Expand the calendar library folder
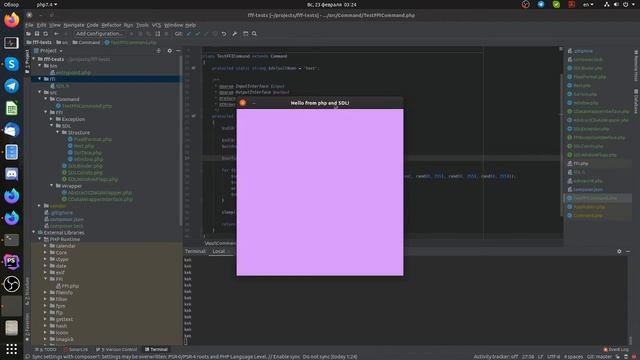Image resolution: width=640 pixels, height=360 pixels. pos(46,246)
